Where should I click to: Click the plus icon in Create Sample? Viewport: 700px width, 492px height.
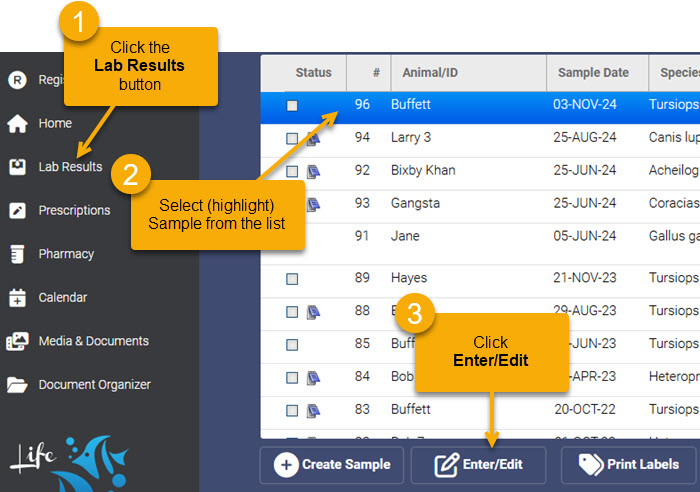(286, 465)
